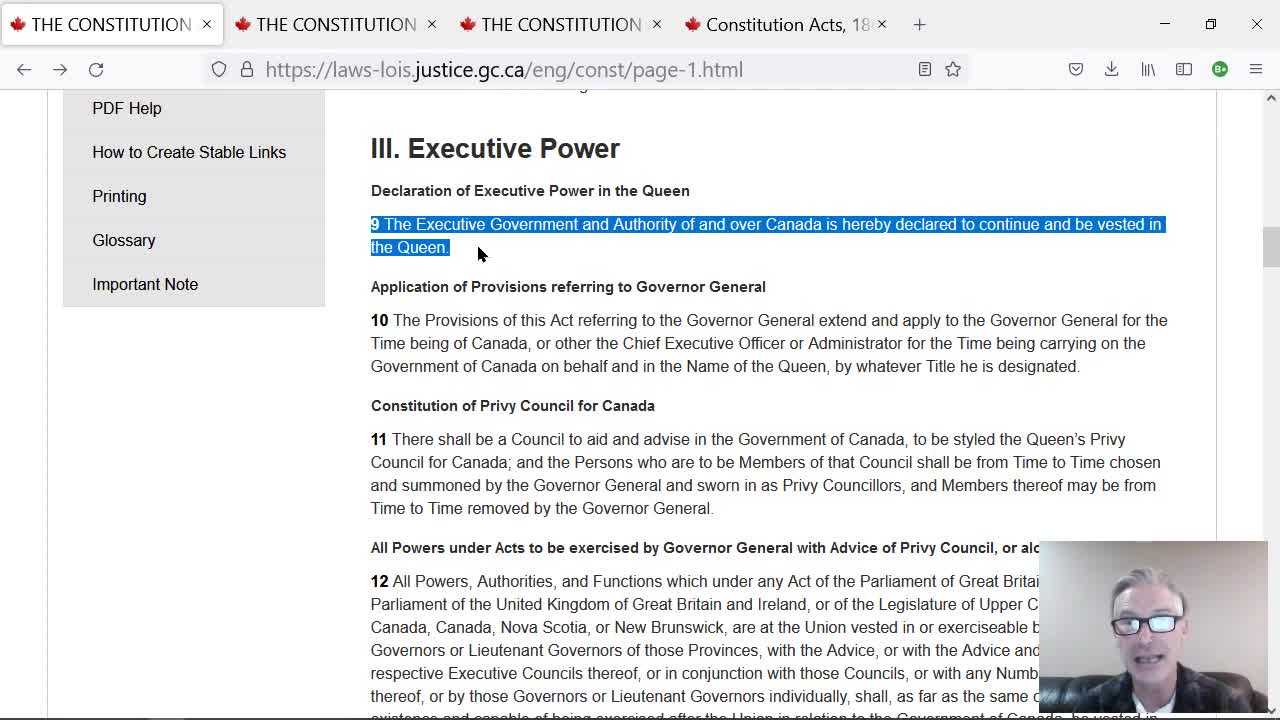Open the Glossary link
The image size is (1280, 720).
124,240
